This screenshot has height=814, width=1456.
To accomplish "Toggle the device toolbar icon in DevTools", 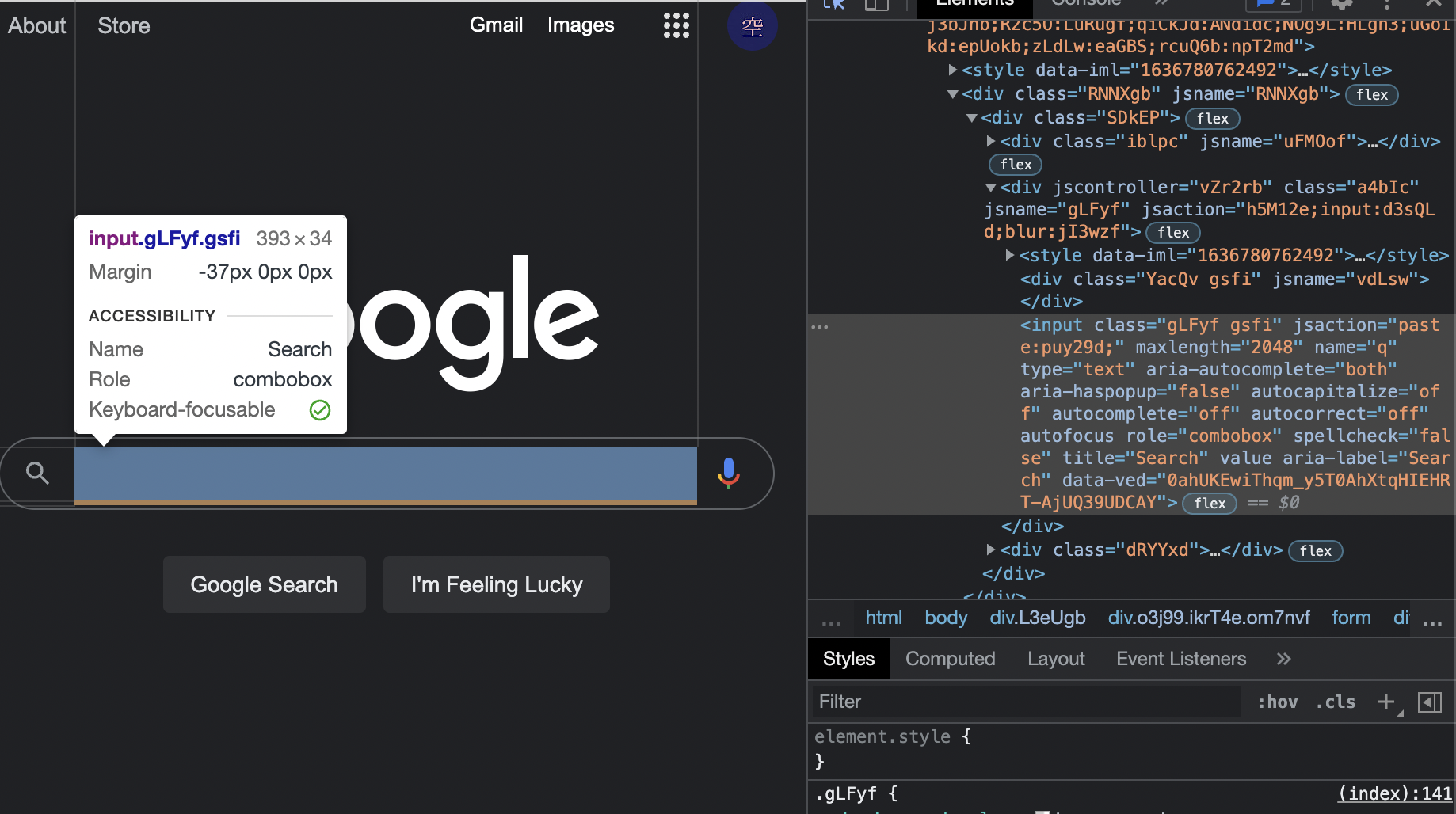I will point(876,4).
